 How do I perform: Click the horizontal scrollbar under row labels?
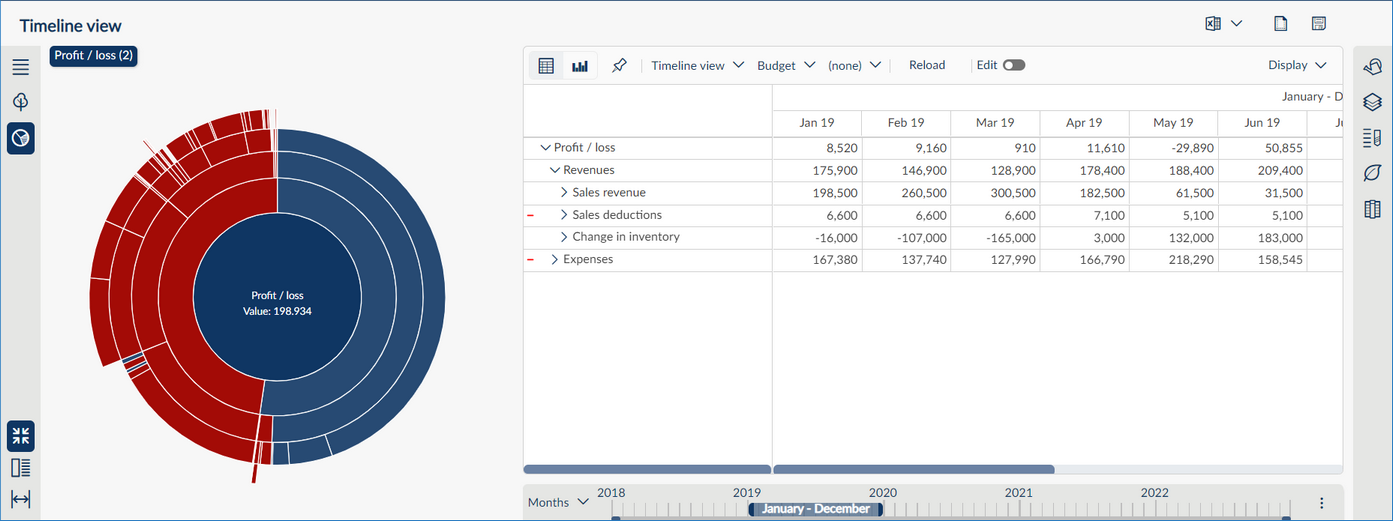coord(647,469)
